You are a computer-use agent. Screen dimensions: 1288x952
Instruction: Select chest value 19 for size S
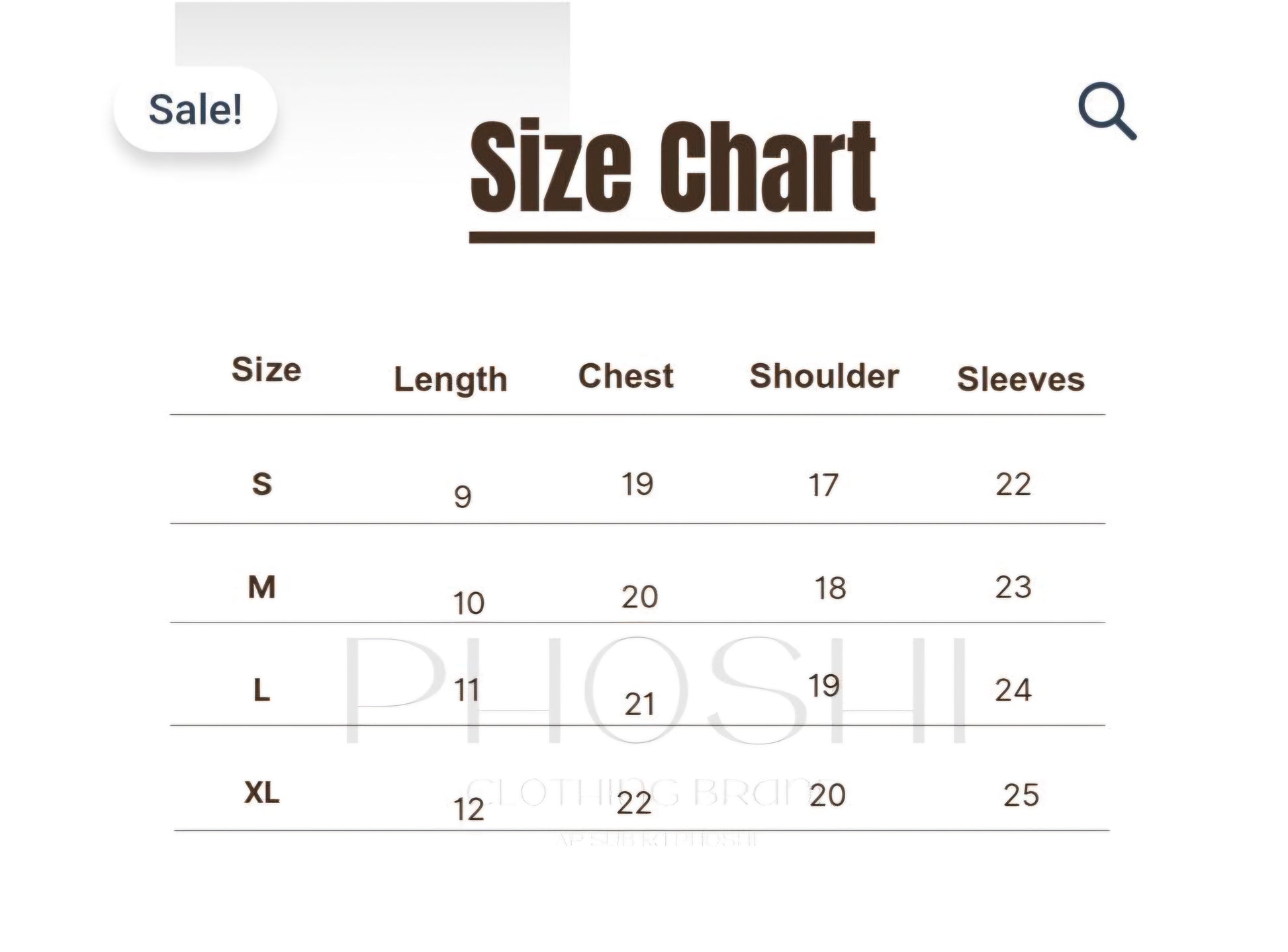point(637,484)
